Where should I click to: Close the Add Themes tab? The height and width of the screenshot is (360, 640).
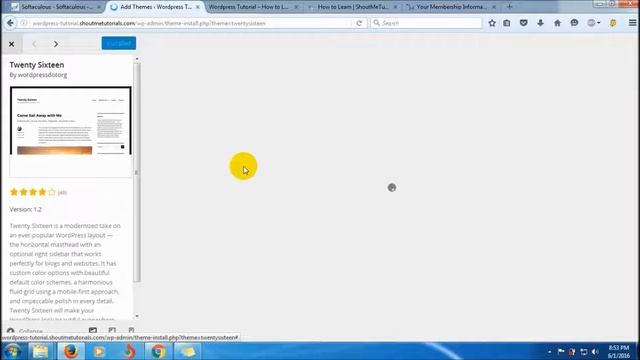point(198,7)
